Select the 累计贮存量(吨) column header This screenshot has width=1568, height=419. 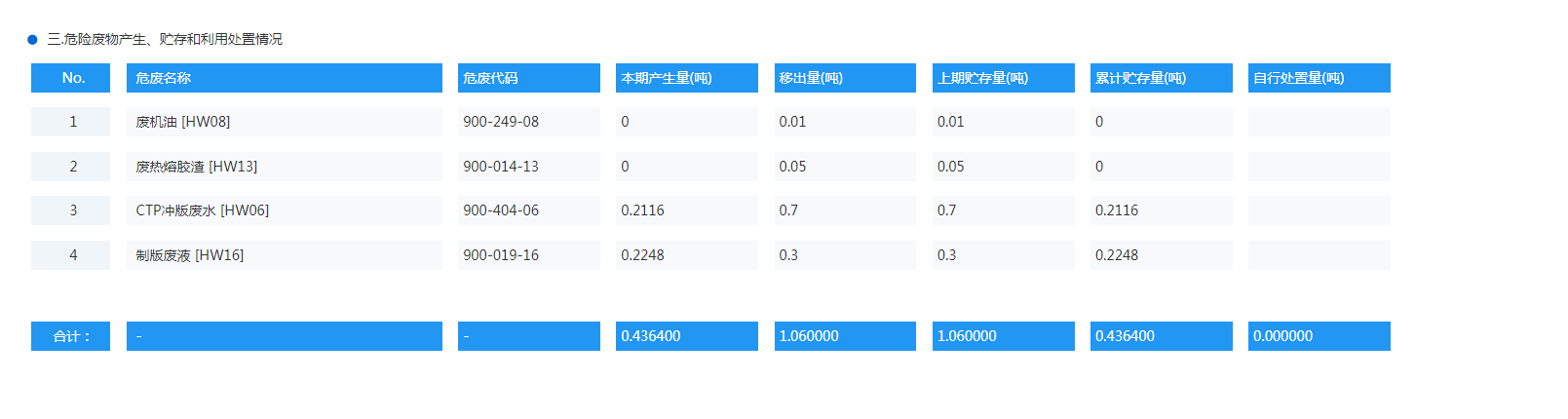click(x=1161, y=78)
